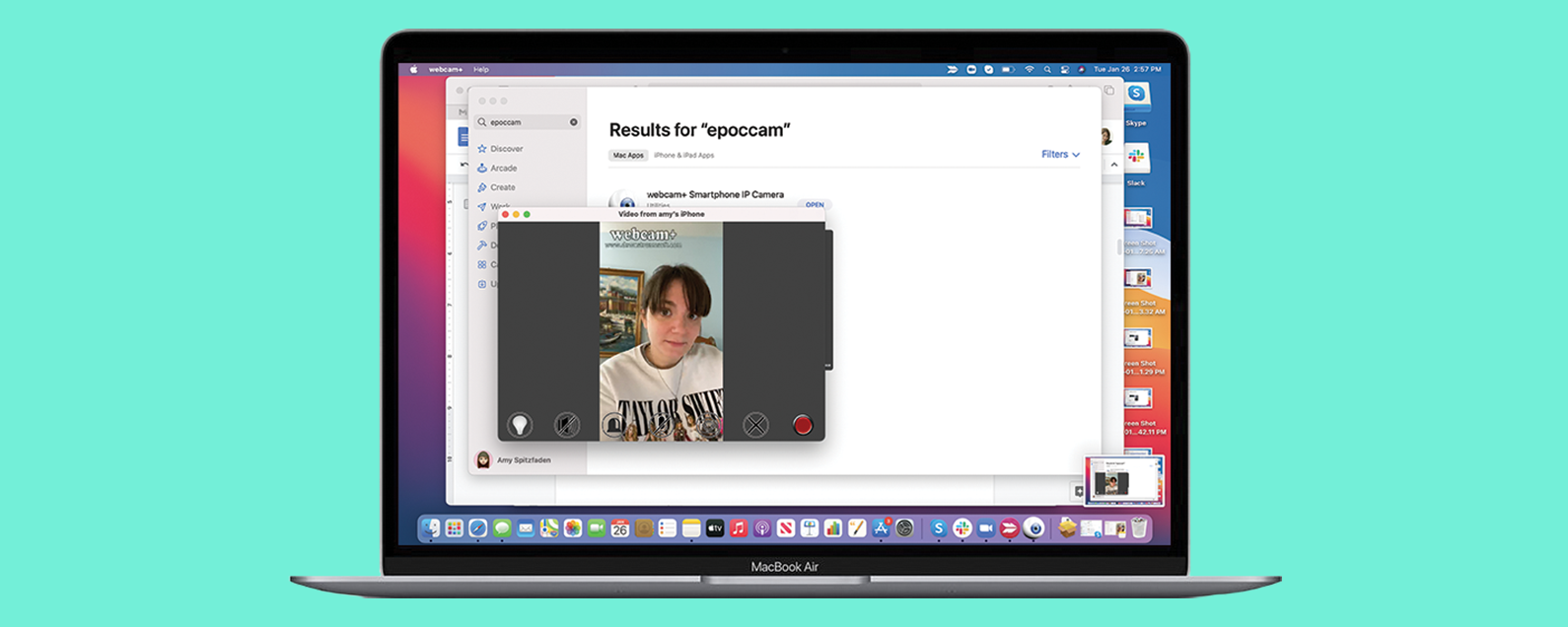The width and height of the screenshot is (1568, 627).
Task: Open Create in App Store sidebar
Action: pos(497,187)
